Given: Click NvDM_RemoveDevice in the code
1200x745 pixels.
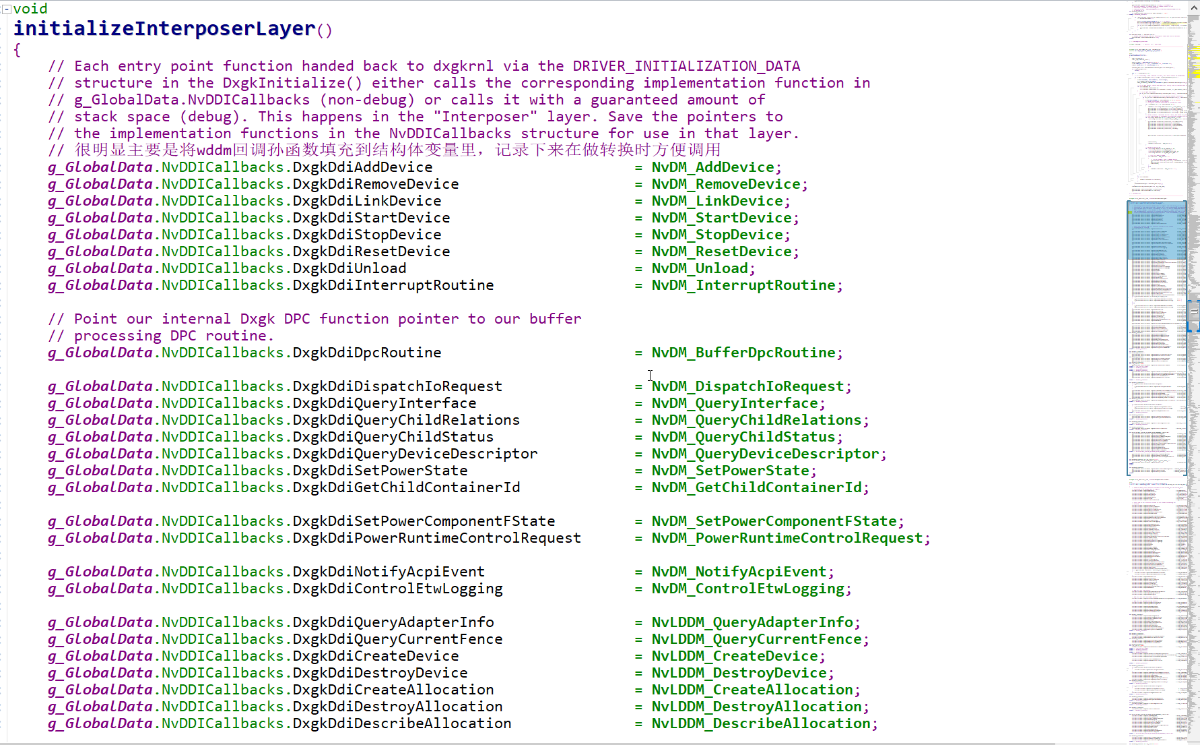Looking at the screenshot, I should coord(726,184).
